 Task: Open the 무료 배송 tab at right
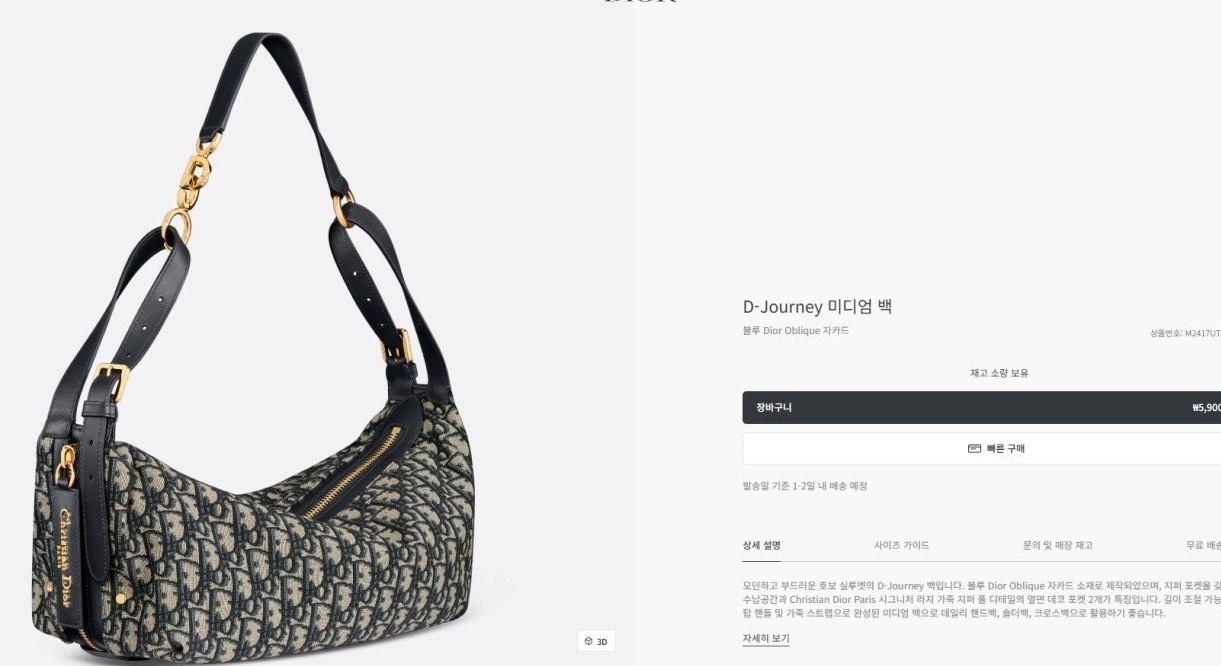pyautogui.click(x=1203, y=545)
